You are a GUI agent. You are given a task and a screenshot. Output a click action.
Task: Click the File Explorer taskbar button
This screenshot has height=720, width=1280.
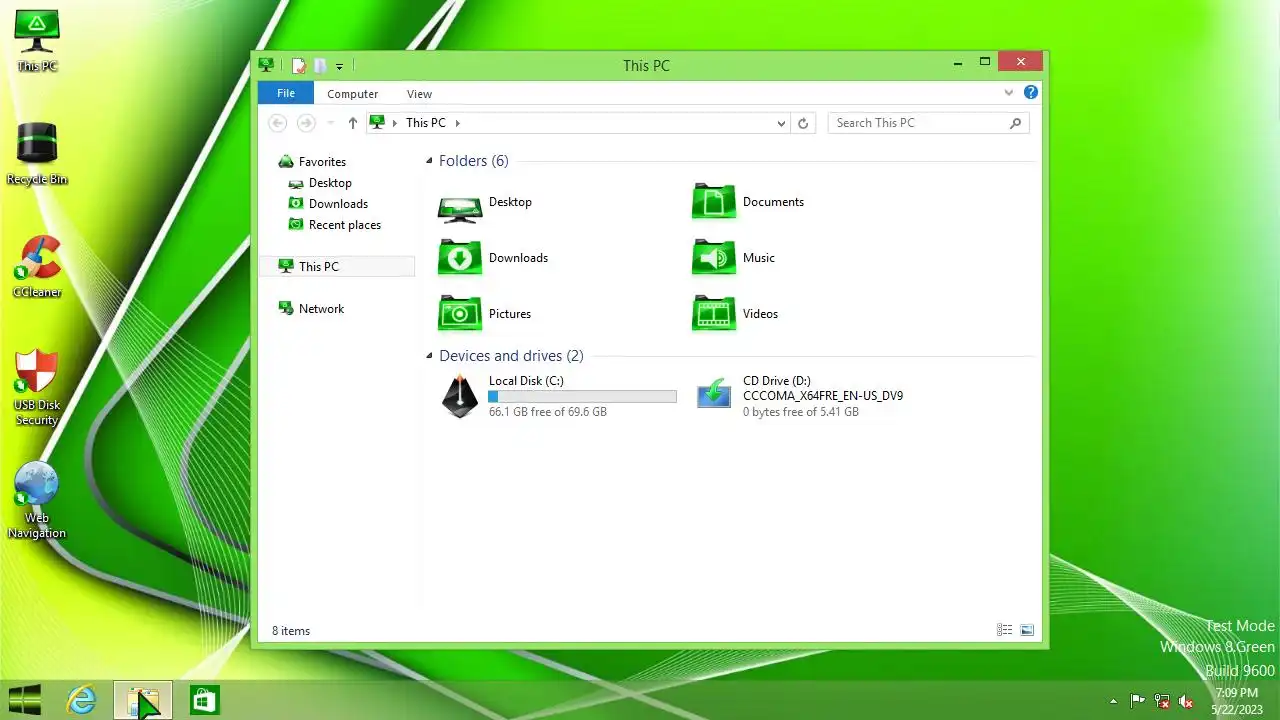pyautogui.click(x=143, y=700)
